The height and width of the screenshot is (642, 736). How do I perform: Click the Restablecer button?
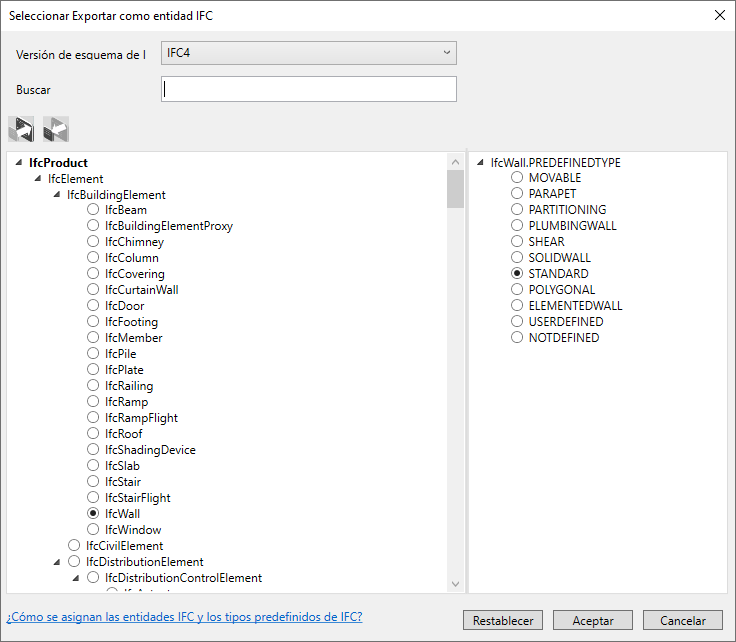[x=503, y=620]
